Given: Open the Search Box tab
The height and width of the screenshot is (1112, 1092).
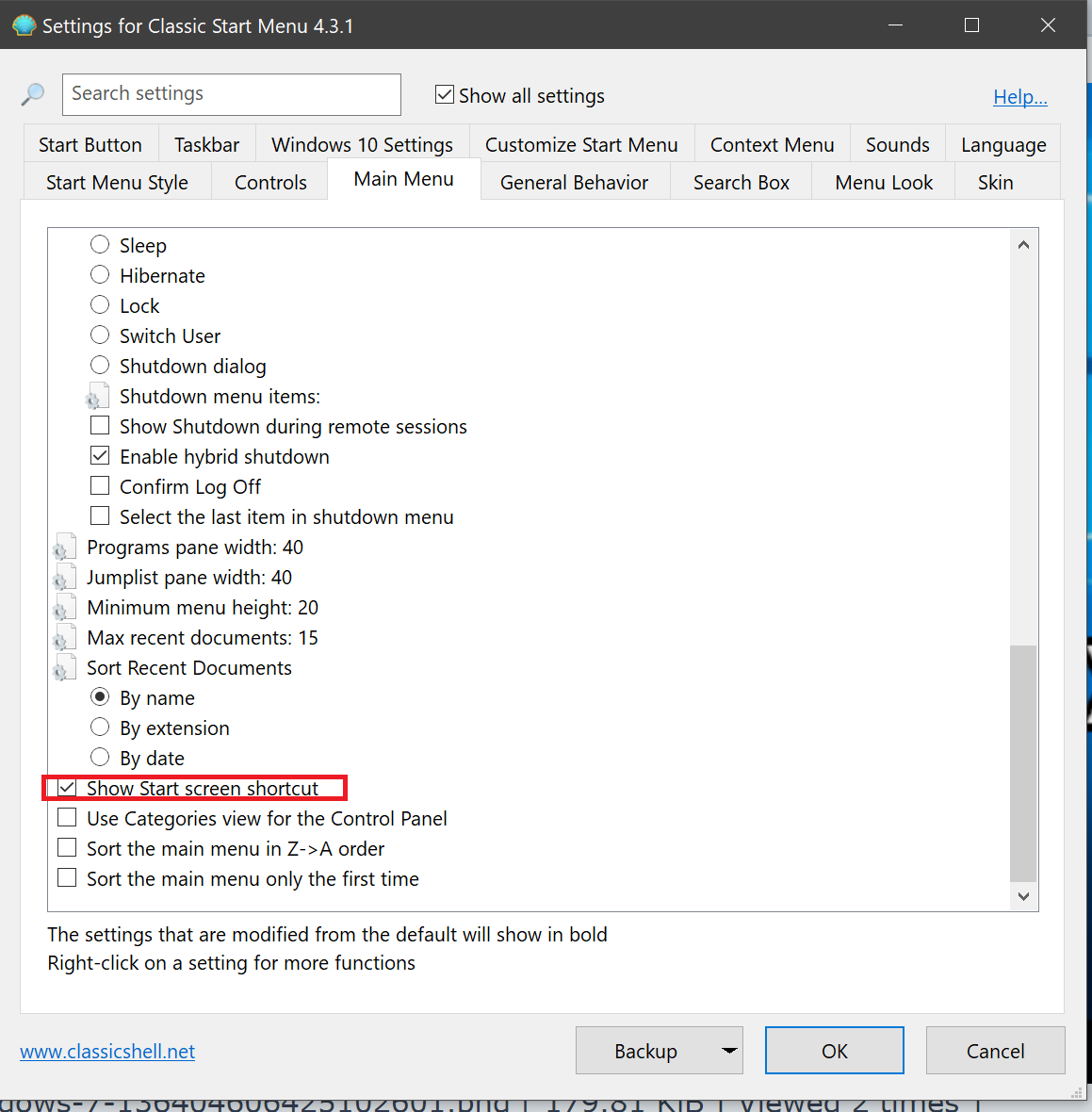Looking at the screenshot, I should [x=741, y=183].
